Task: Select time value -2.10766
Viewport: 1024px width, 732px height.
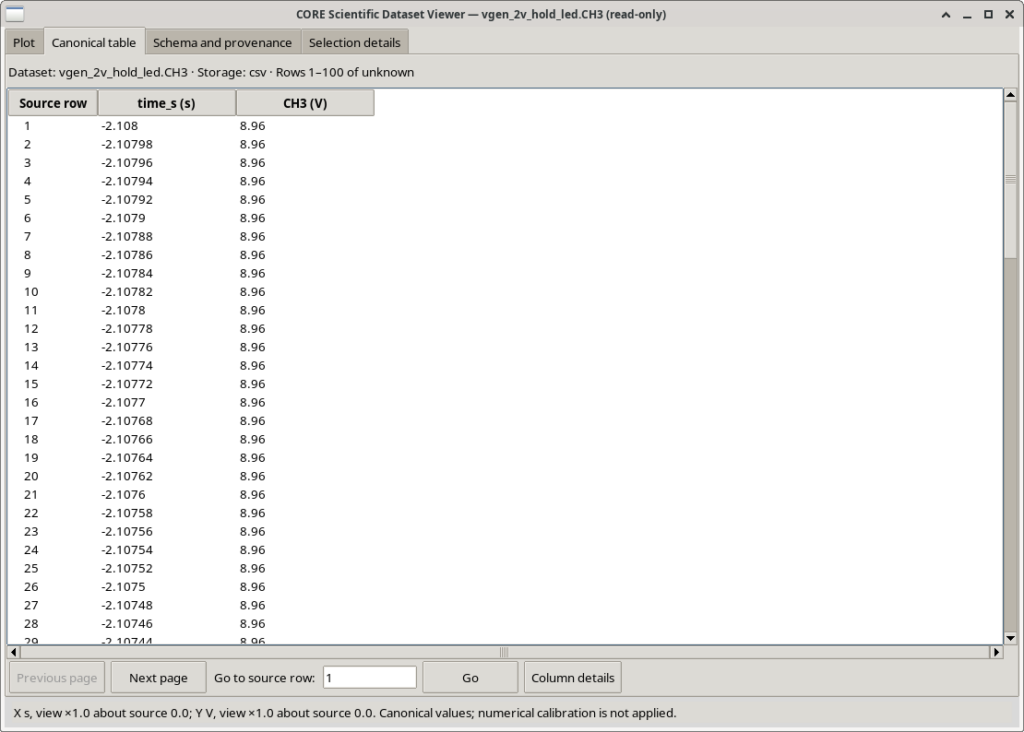Action: coord(127,439)
